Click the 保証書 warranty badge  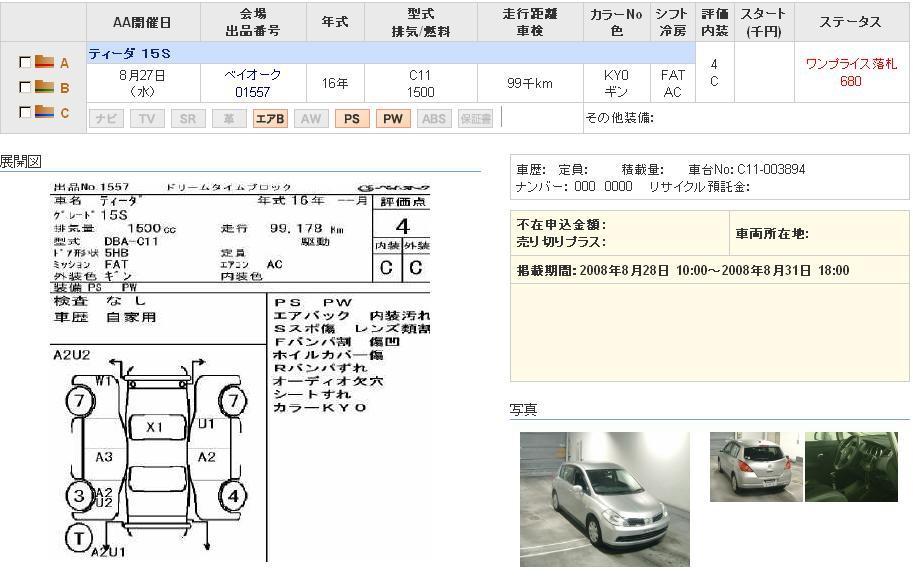475,119
